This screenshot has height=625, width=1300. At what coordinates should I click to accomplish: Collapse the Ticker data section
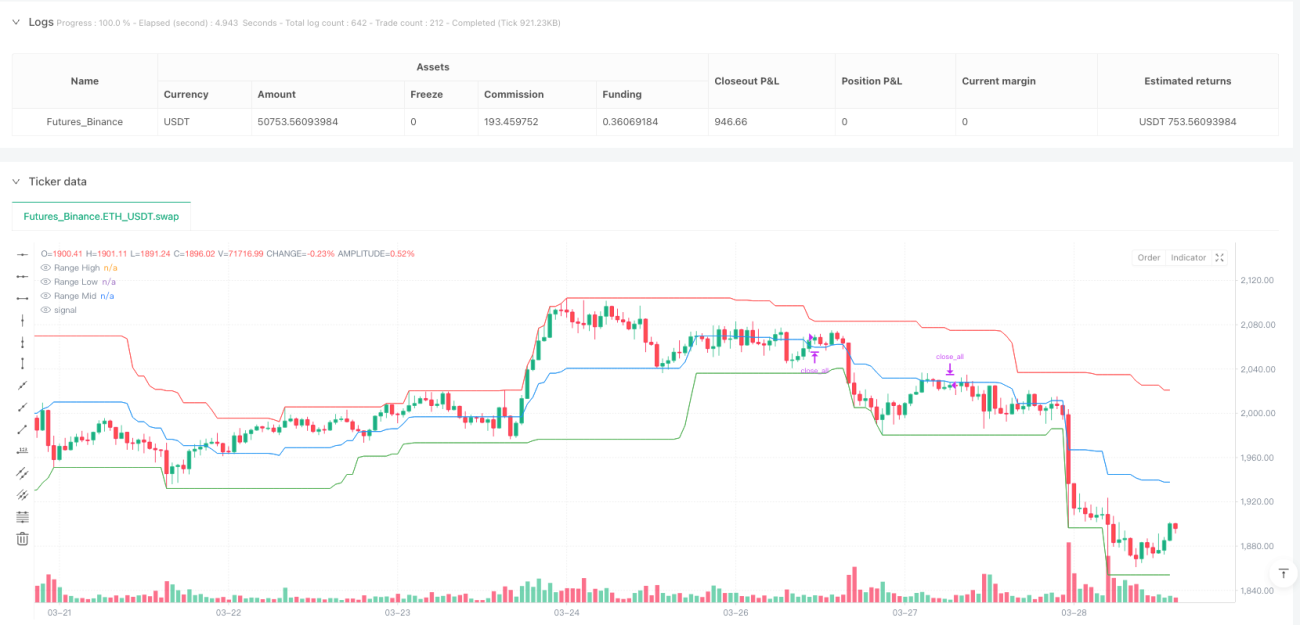pos(16,181)
